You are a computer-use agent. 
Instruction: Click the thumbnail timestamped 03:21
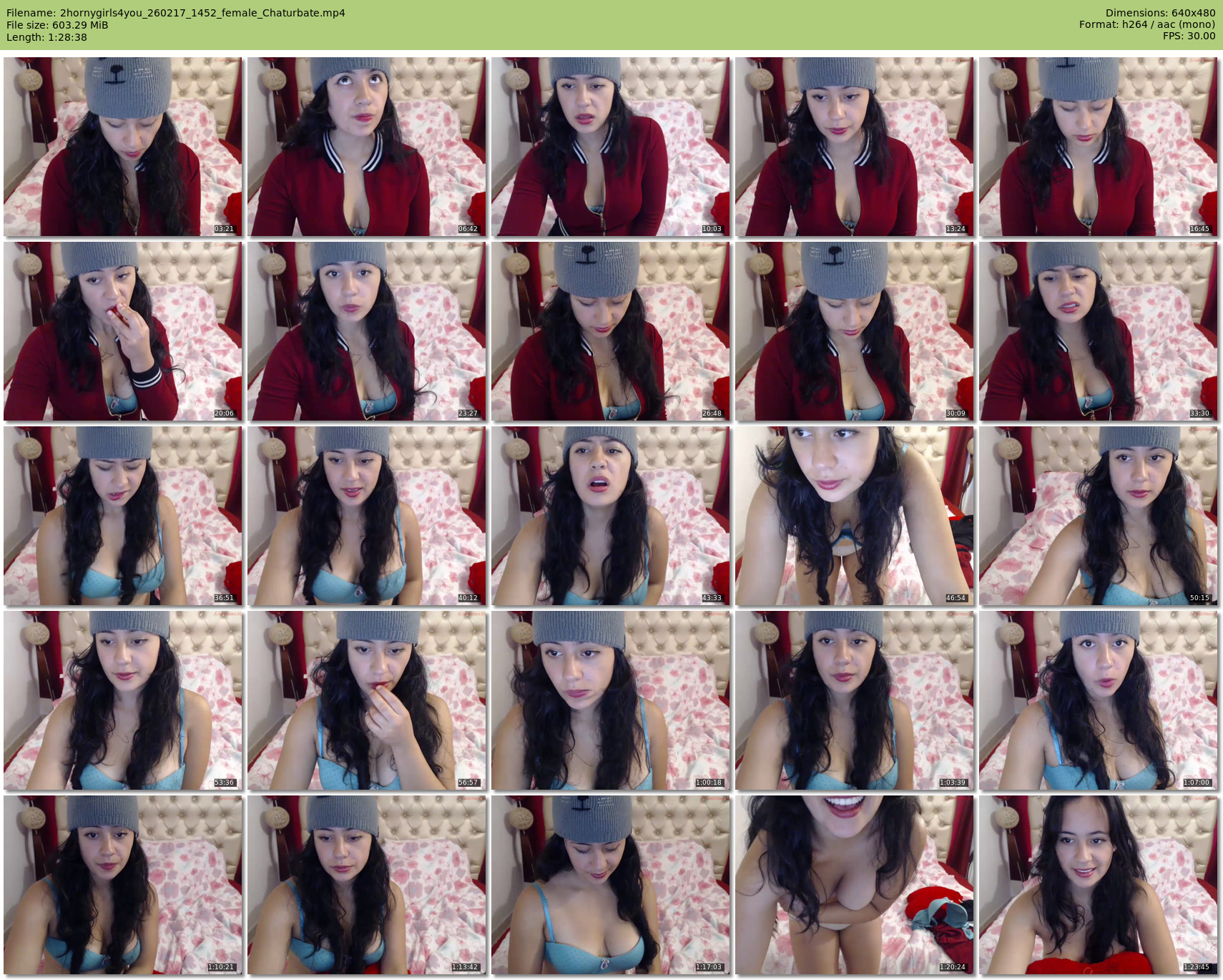tap(122, 147)
